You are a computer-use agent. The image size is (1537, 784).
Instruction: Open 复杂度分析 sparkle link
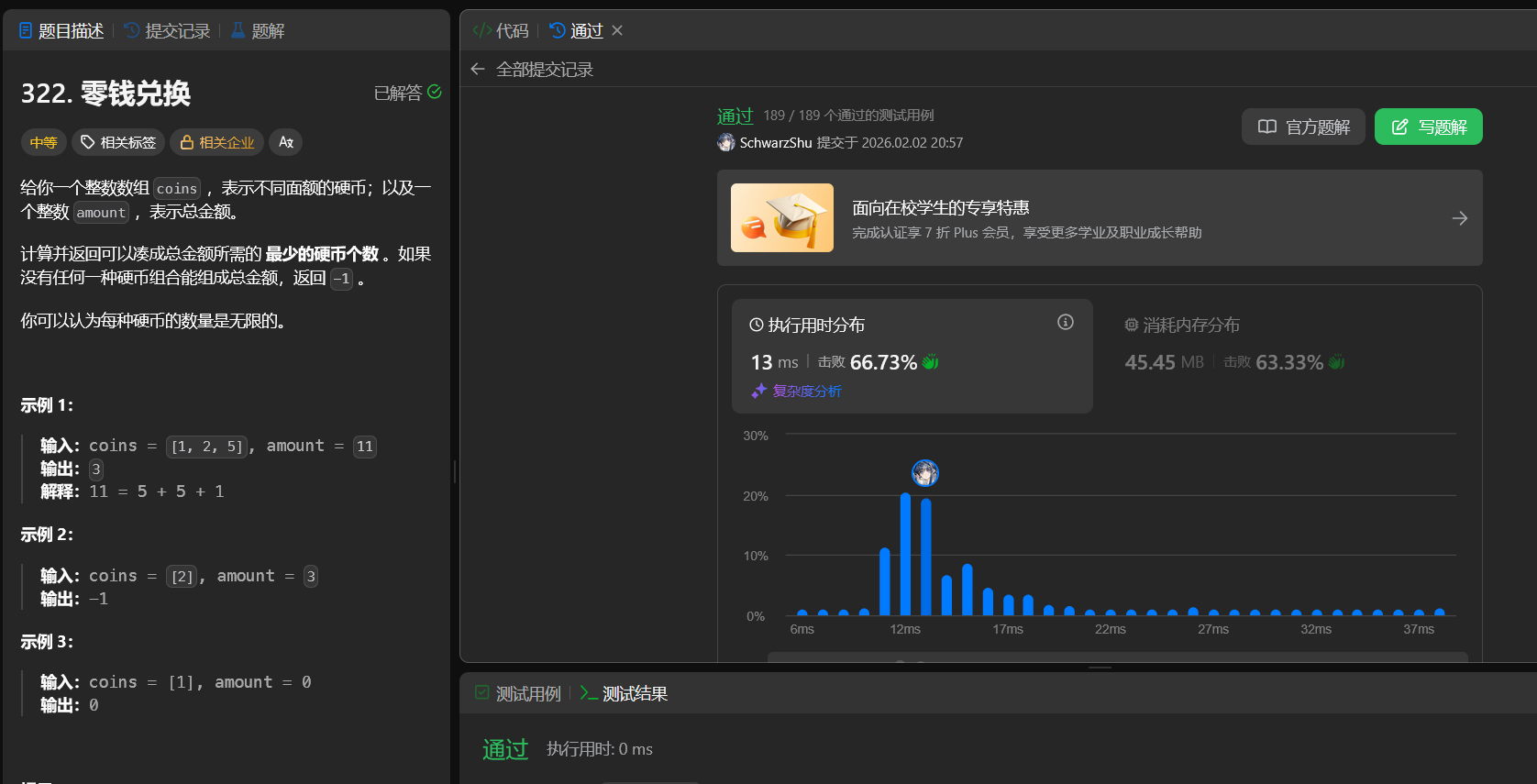(797, 392)
